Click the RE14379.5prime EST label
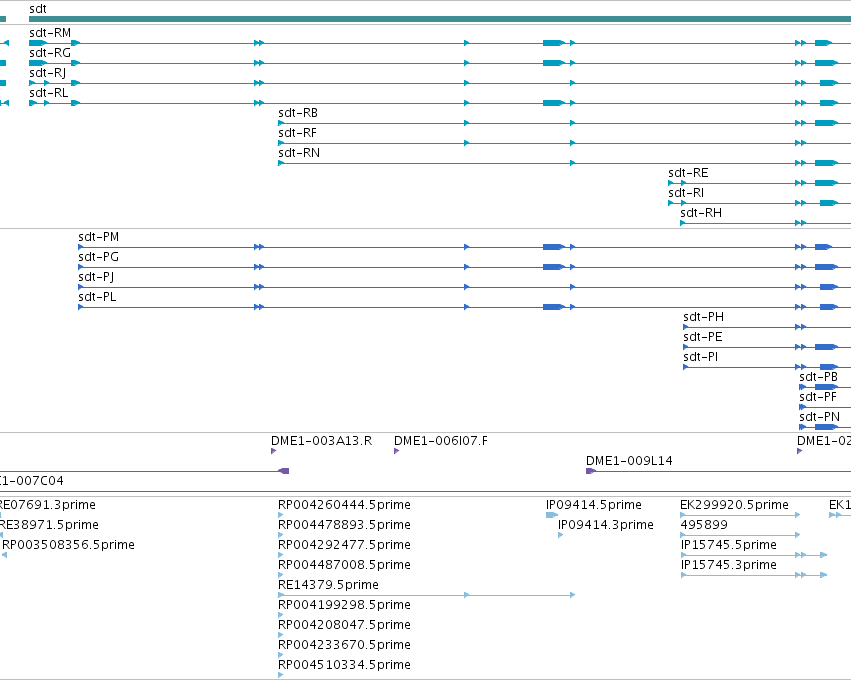The height and width of the screenshot is (680, 851). pyautogui.click(x=328, y=586)
